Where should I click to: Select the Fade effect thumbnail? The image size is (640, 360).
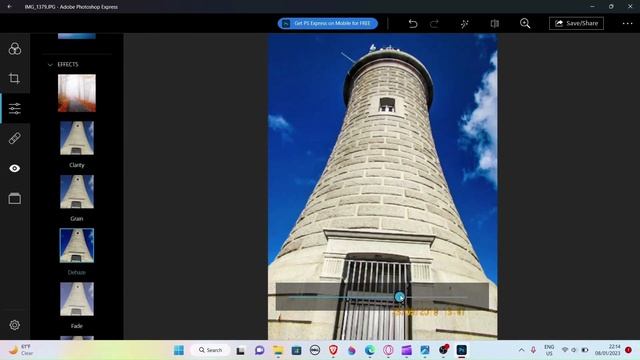coord(77,299)
